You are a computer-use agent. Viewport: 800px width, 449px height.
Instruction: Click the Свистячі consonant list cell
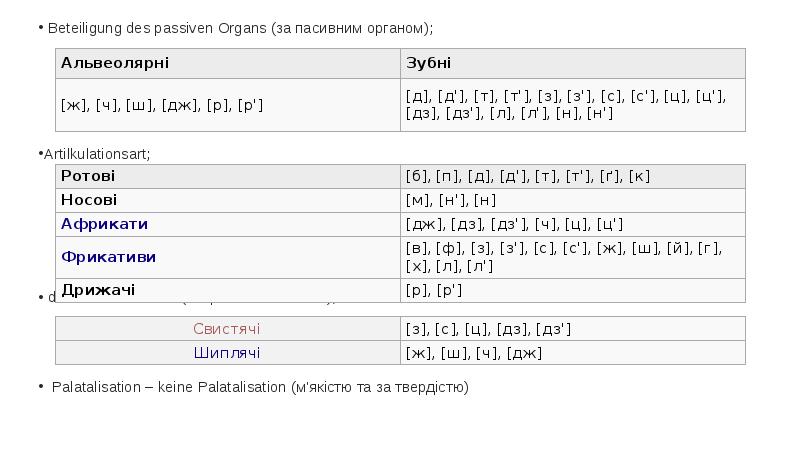tap(573, 329)
